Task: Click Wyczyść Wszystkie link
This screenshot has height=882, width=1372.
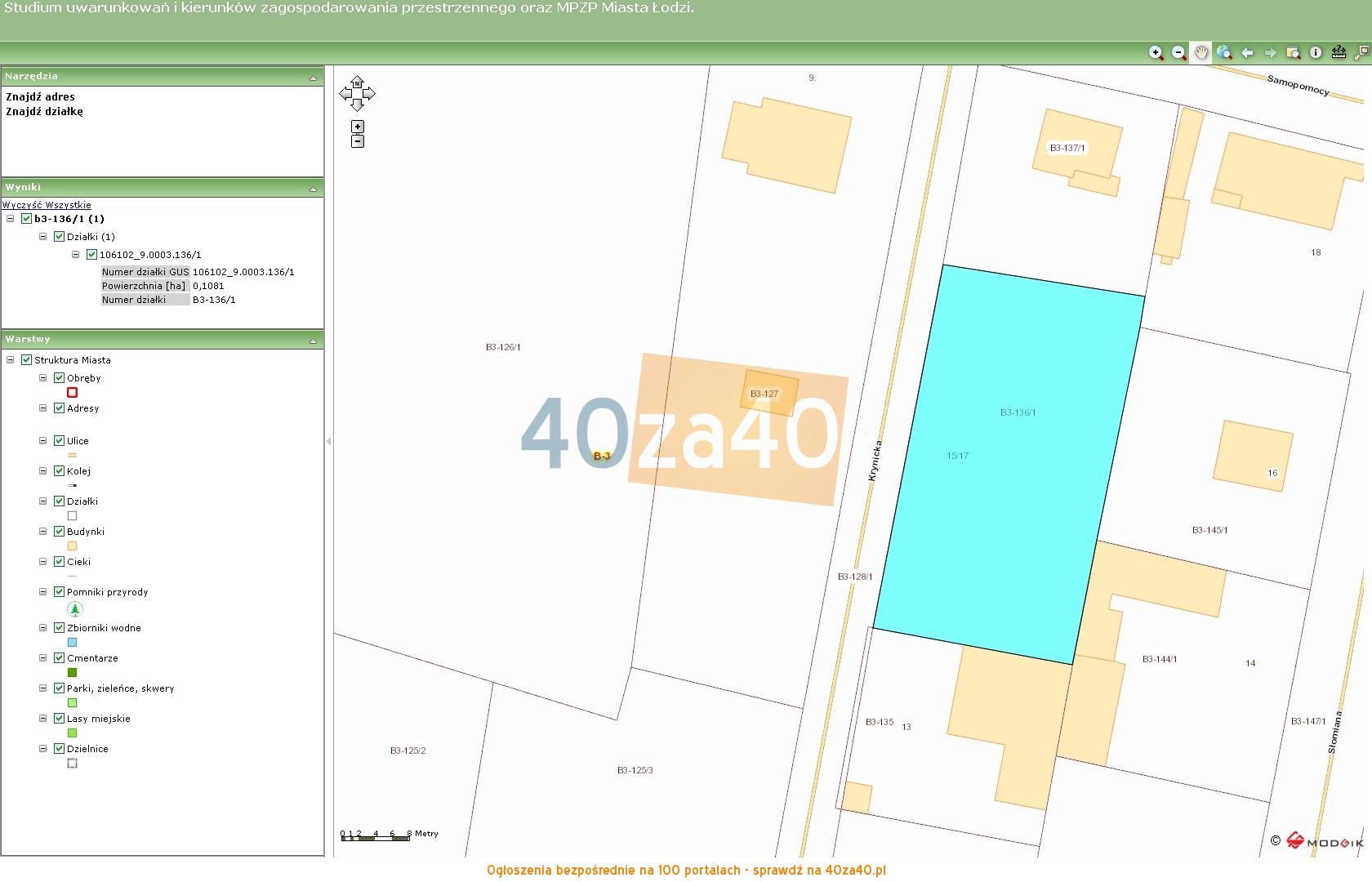Action: point(47,205)
